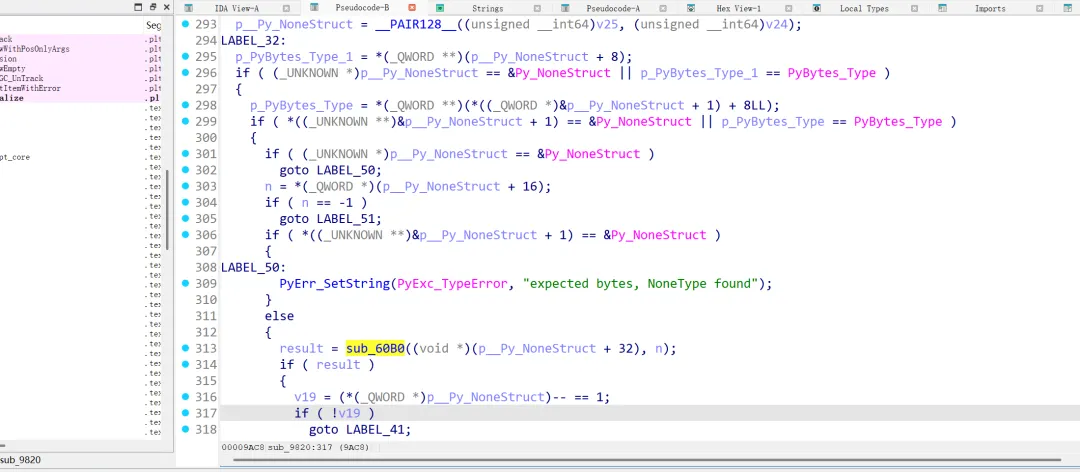Screen dimensions: 1080x472
Task: Click p_PyBytes_Type_1 assignment on line 295
Action: pyautogui.click(x=294, y=57)
